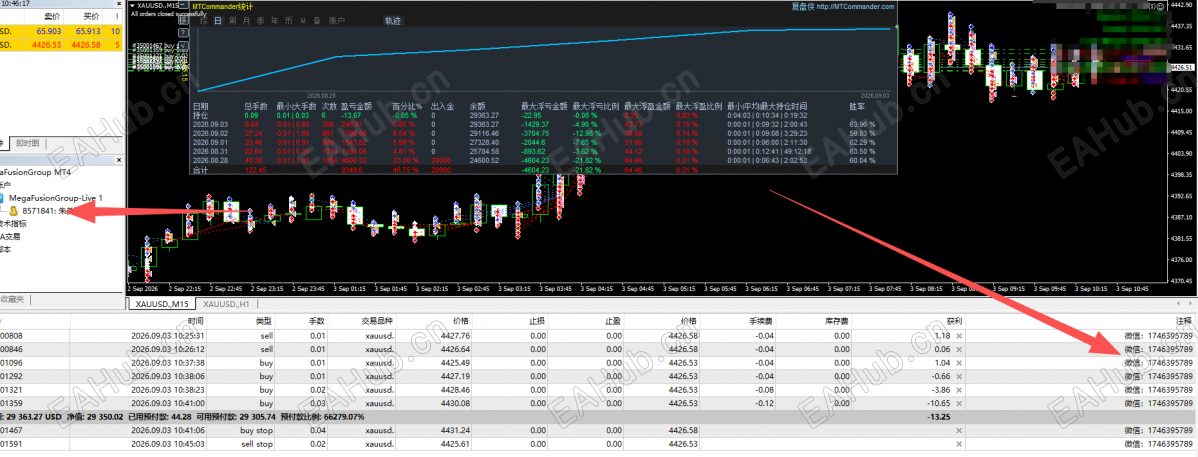Viewport: 1198px width, 457px height.
Task: Click the total profit value -13.25
Action: 937,417
